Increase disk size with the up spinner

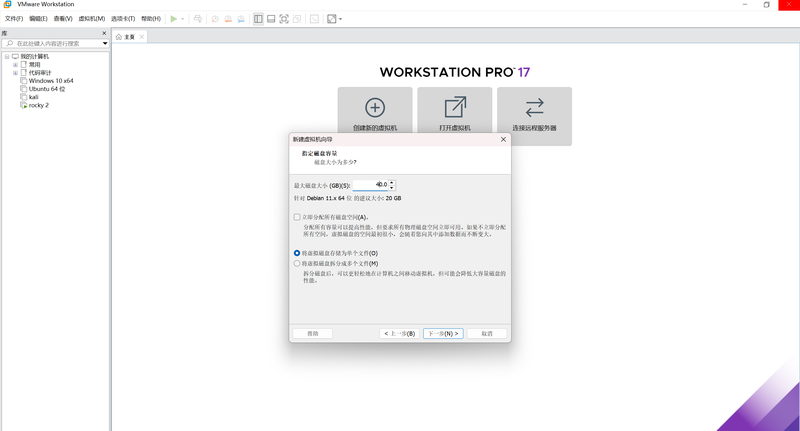[x=392, y=182]
